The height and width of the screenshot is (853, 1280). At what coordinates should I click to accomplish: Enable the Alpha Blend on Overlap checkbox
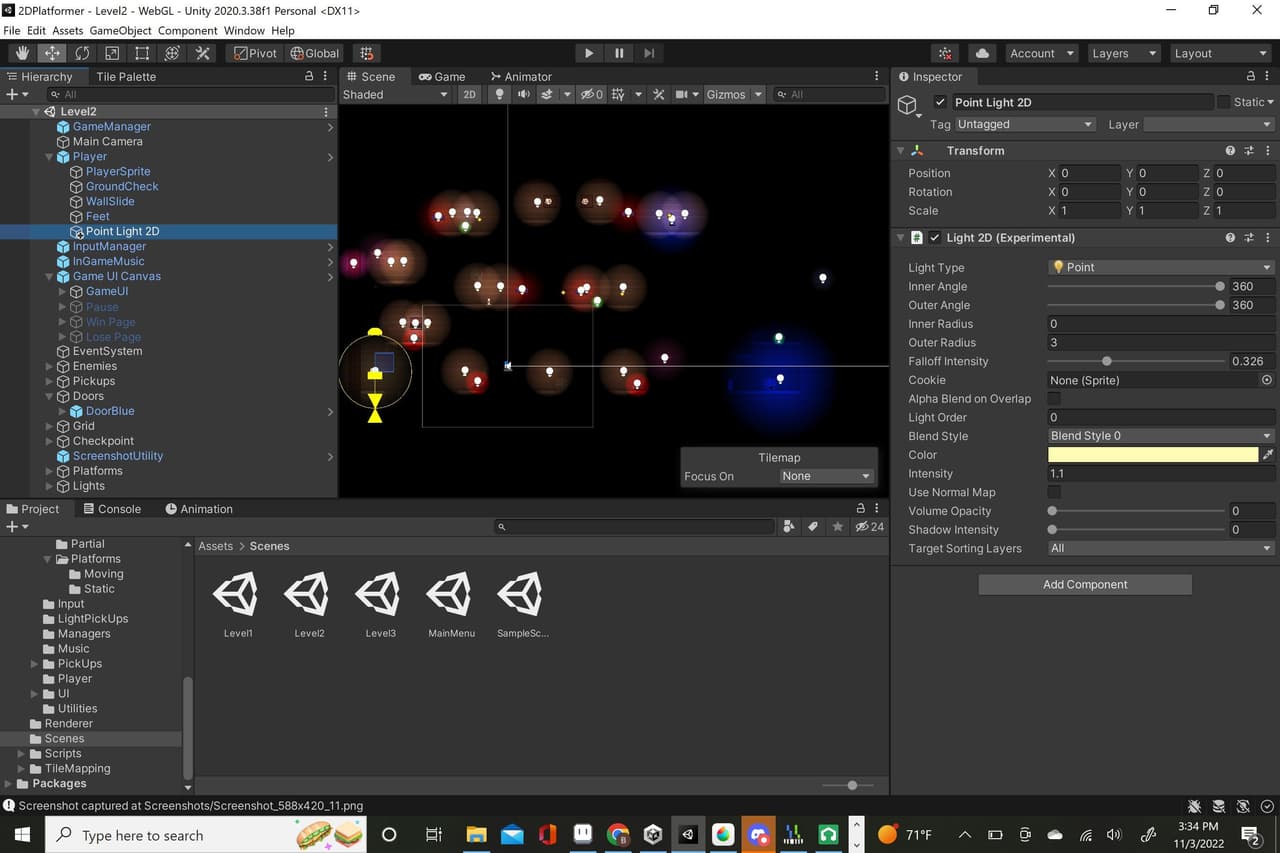point(1054,399)
